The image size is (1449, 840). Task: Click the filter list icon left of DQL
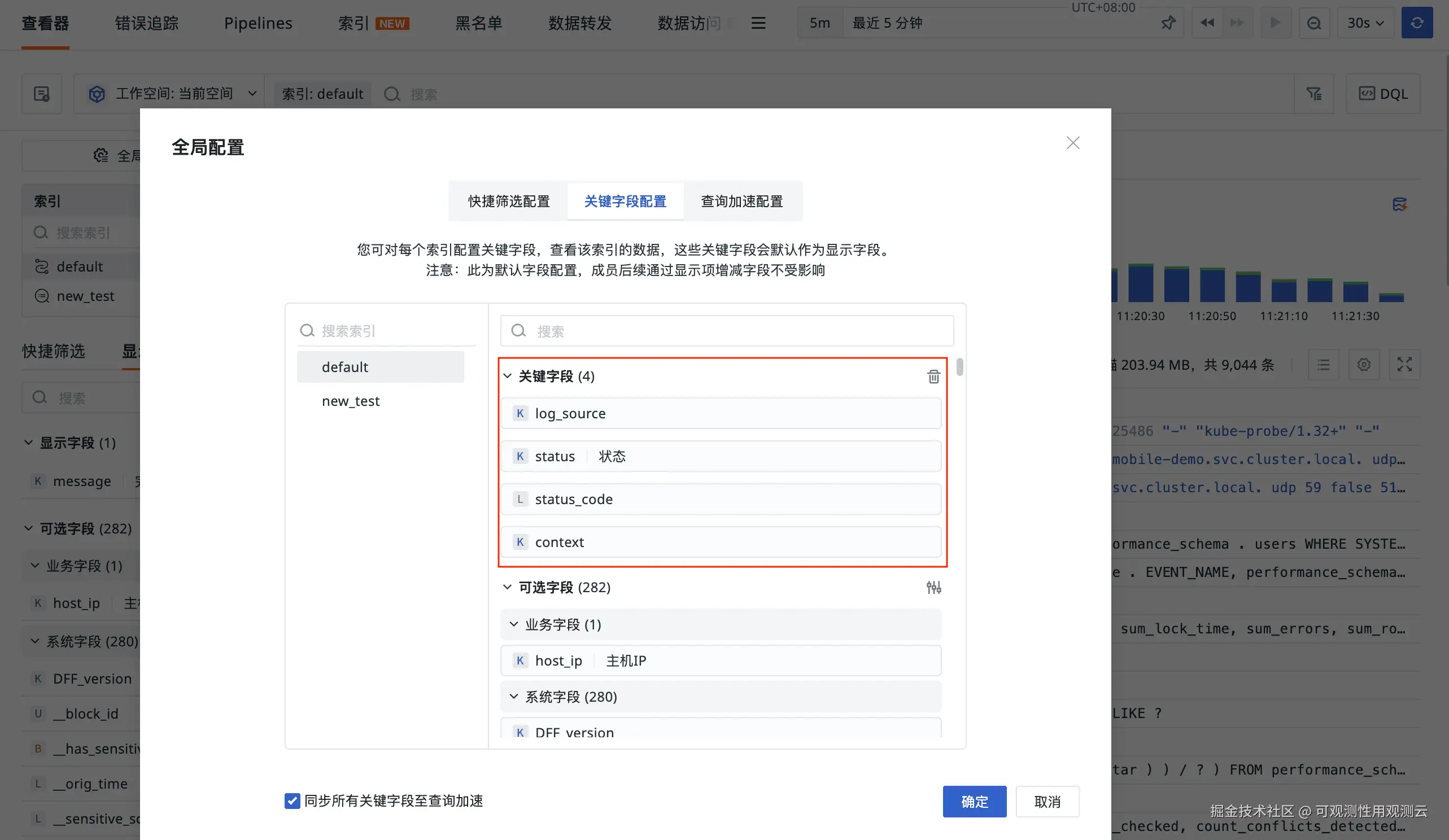click(x=1313, y=94)
